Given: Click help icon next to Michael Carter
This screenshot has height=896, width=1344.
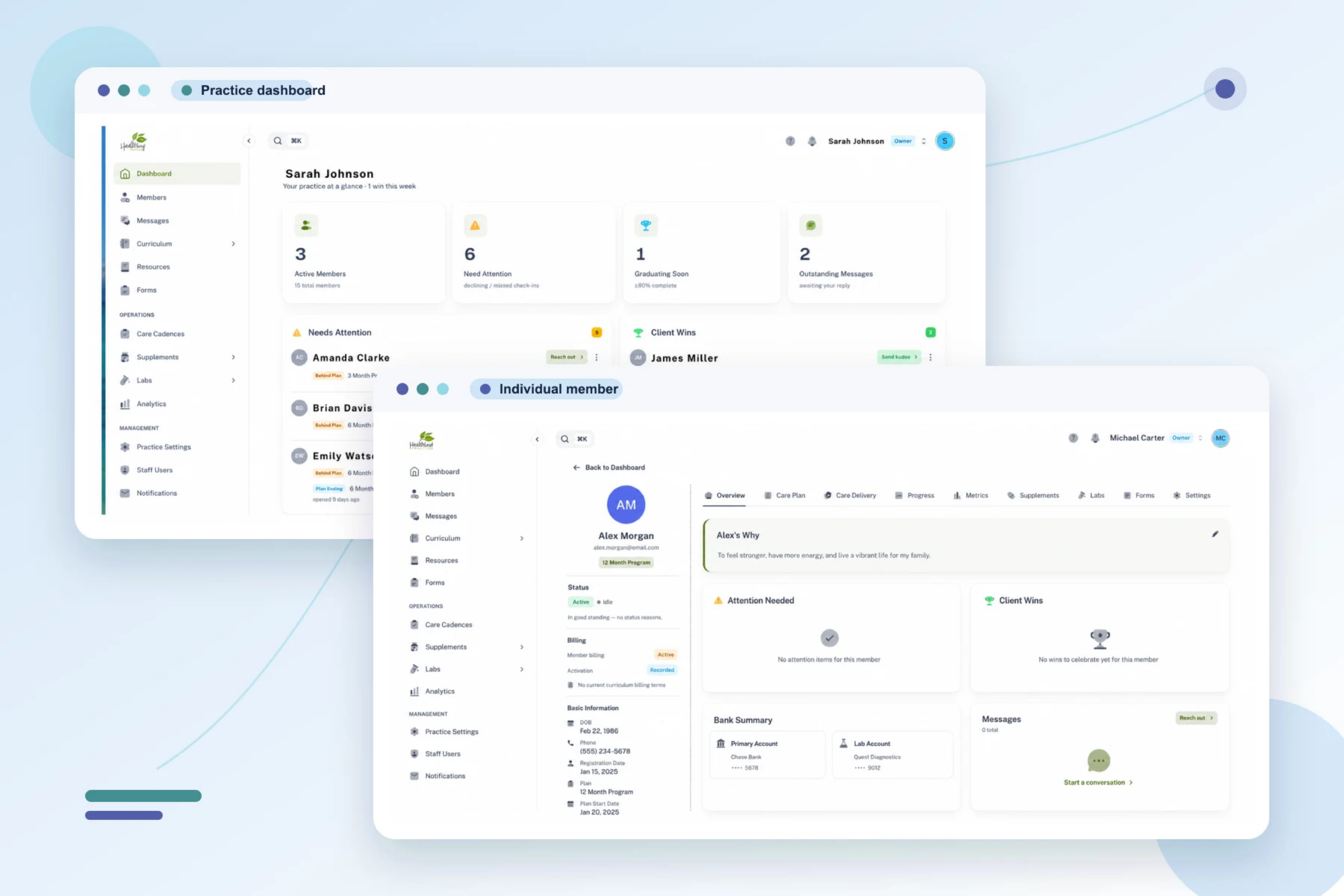Looking at the screenshot, I should pyautogui.click(x=1073, y=438).
